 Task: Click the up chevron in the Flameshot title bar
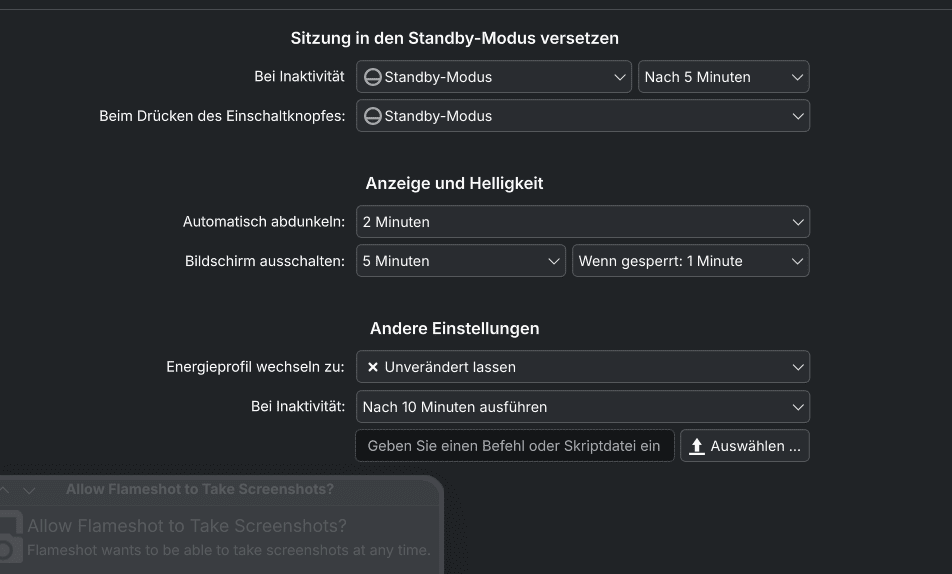pos(5,490)
